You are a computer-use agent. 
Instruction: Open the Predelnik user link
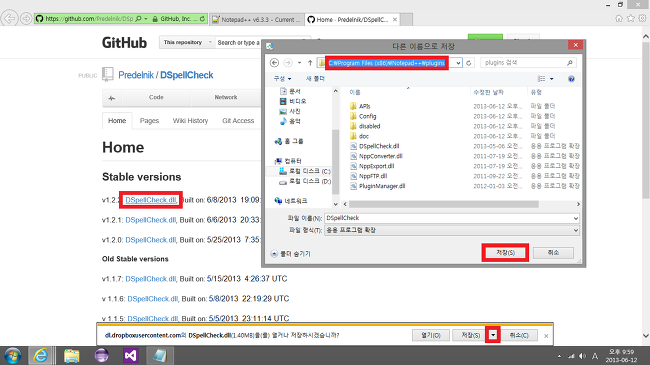(x=136, y=75)
